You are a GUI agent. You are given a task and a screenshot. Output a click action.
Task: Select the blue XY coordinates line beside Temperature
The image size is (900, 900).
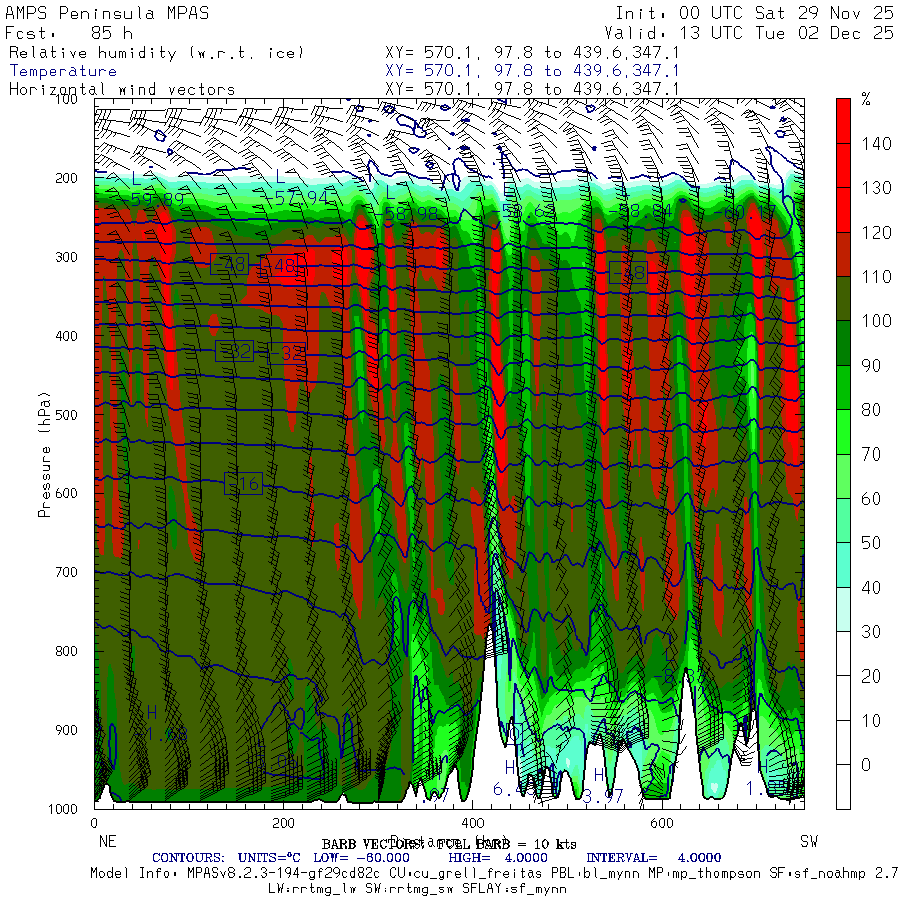tap(532, 71)
